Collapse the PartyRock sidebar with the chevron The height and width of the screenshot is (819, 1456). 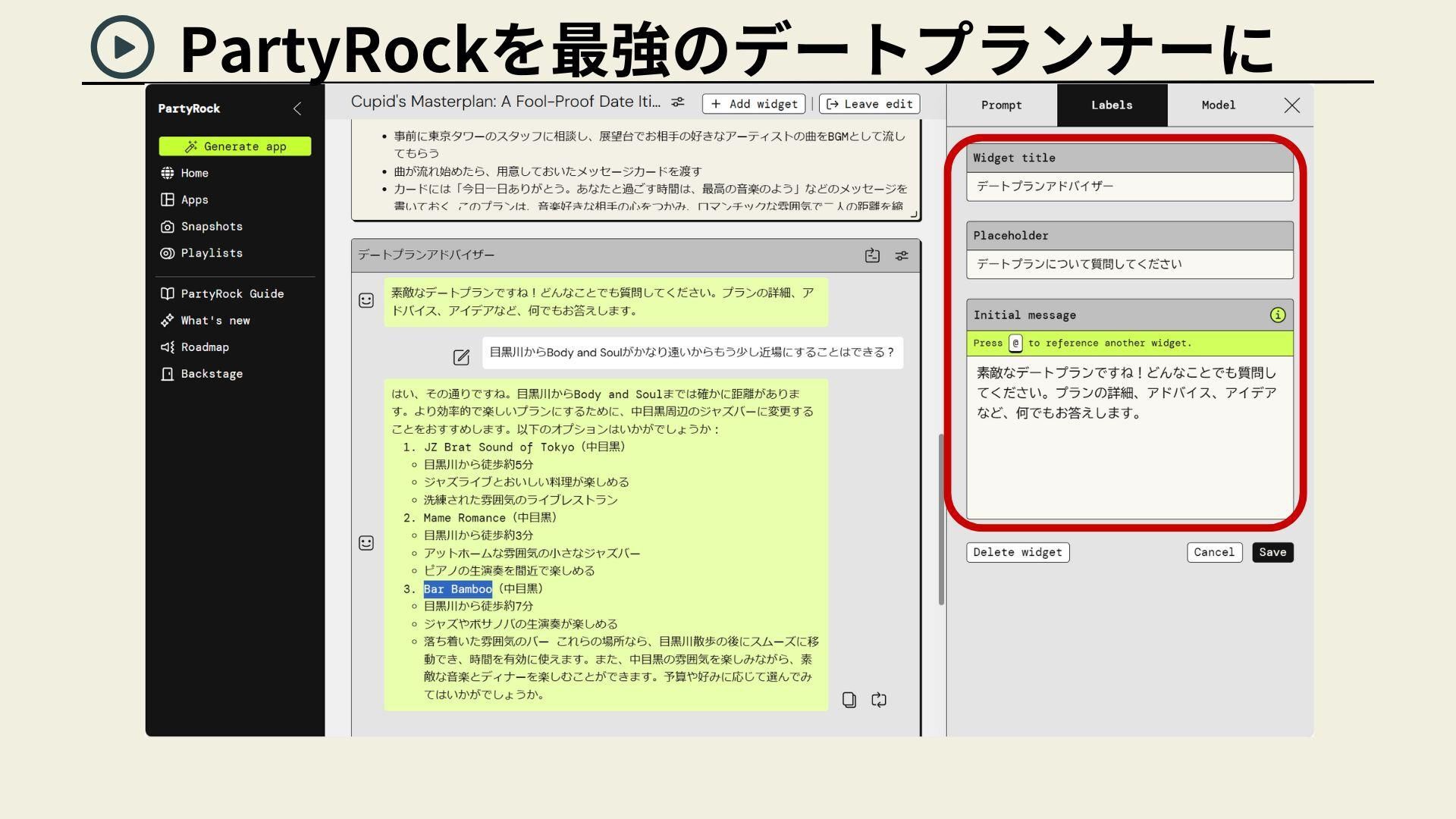297,108
